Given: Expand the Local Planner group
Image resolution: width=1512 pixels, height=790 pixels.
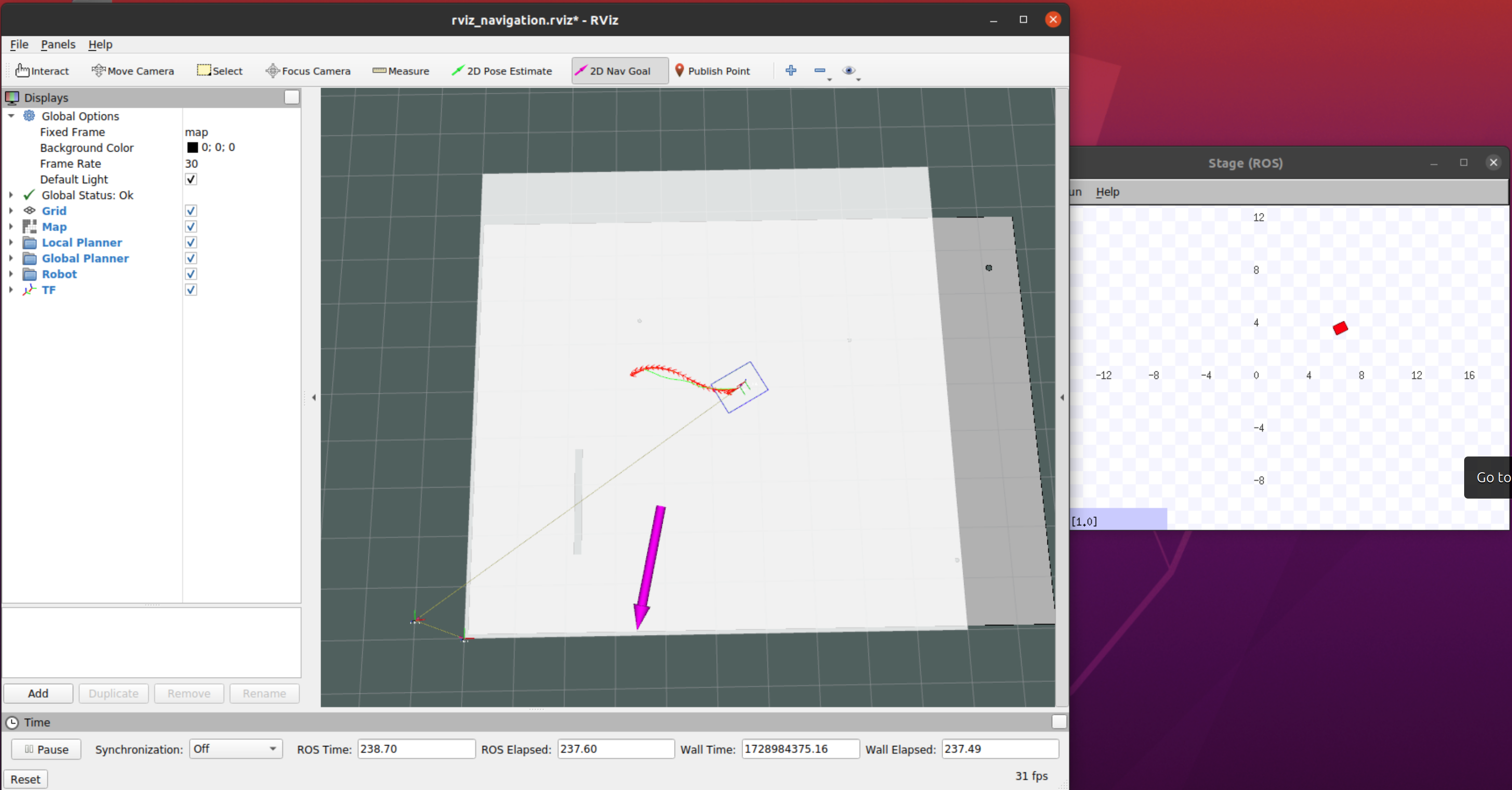Looking at the screenshot, I should tap(11, 243).
